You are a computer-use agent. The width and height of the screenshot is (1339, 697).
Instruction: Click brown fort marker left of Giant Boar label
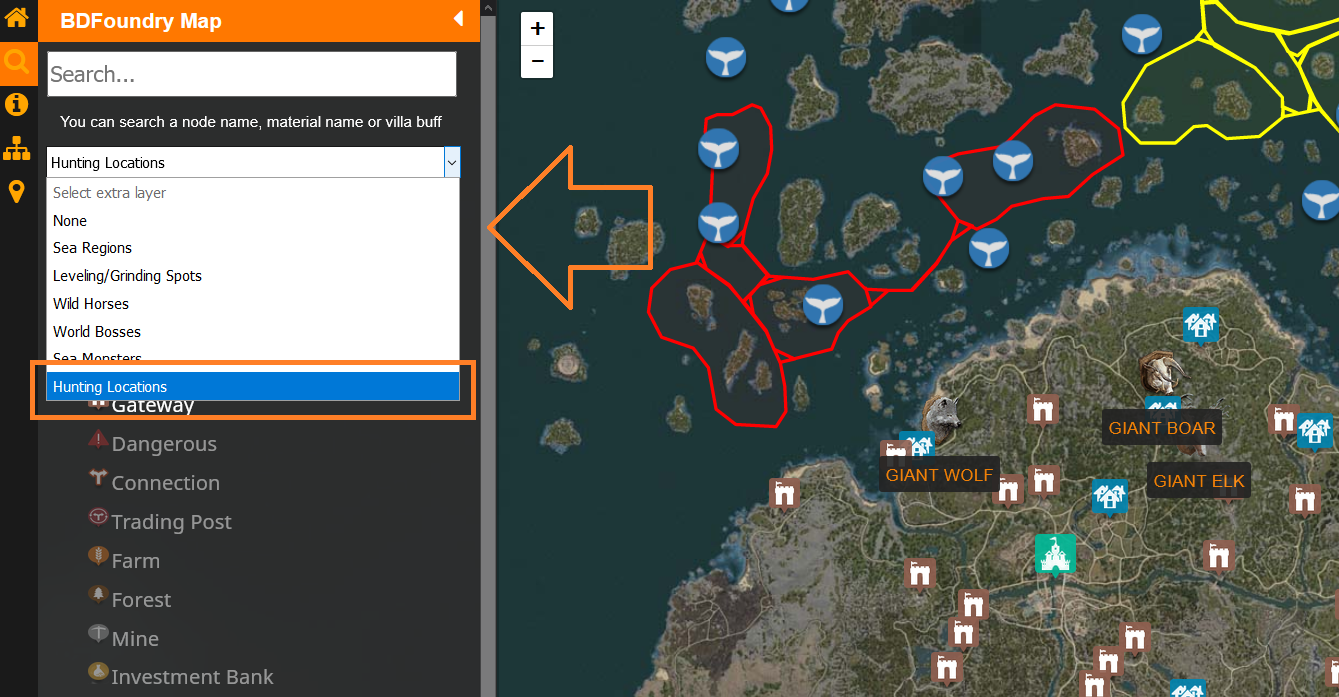pyautogui.click(x=1043, y=409)
